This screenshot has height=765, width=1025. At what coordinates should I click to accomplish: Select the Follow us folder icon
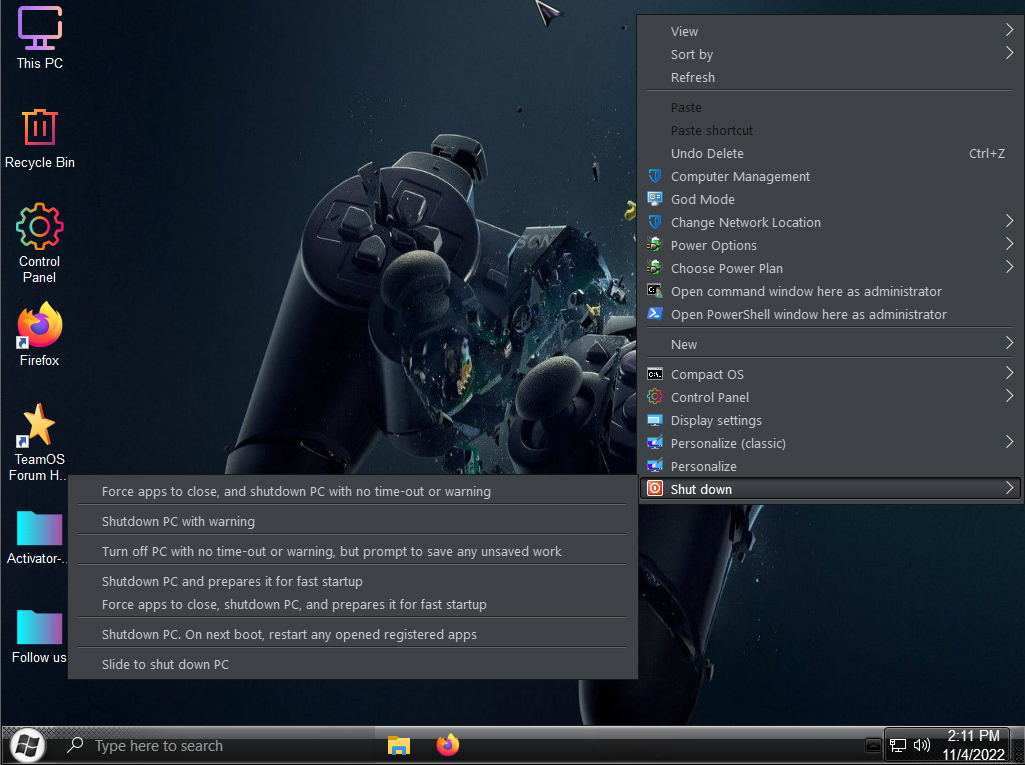(39, 637)
